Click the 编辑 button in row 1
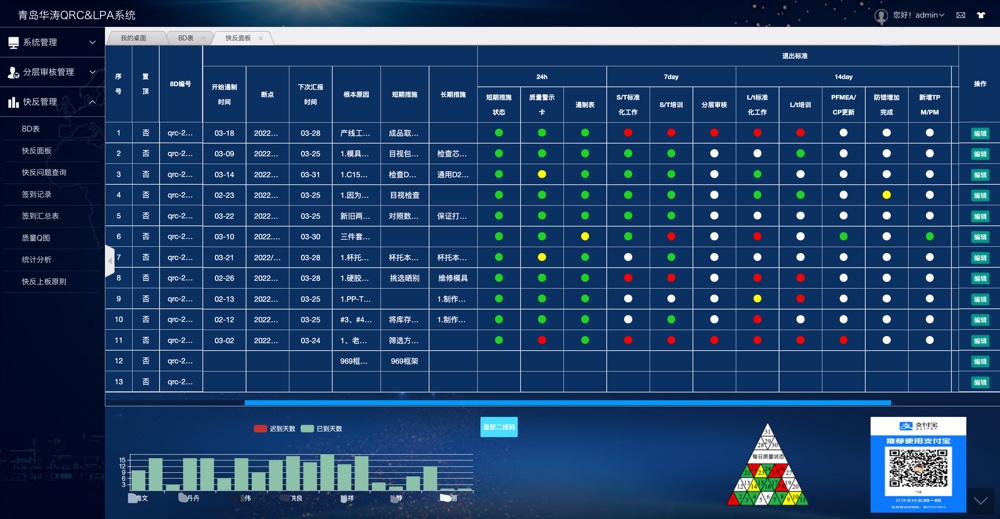 coord(979,133)
